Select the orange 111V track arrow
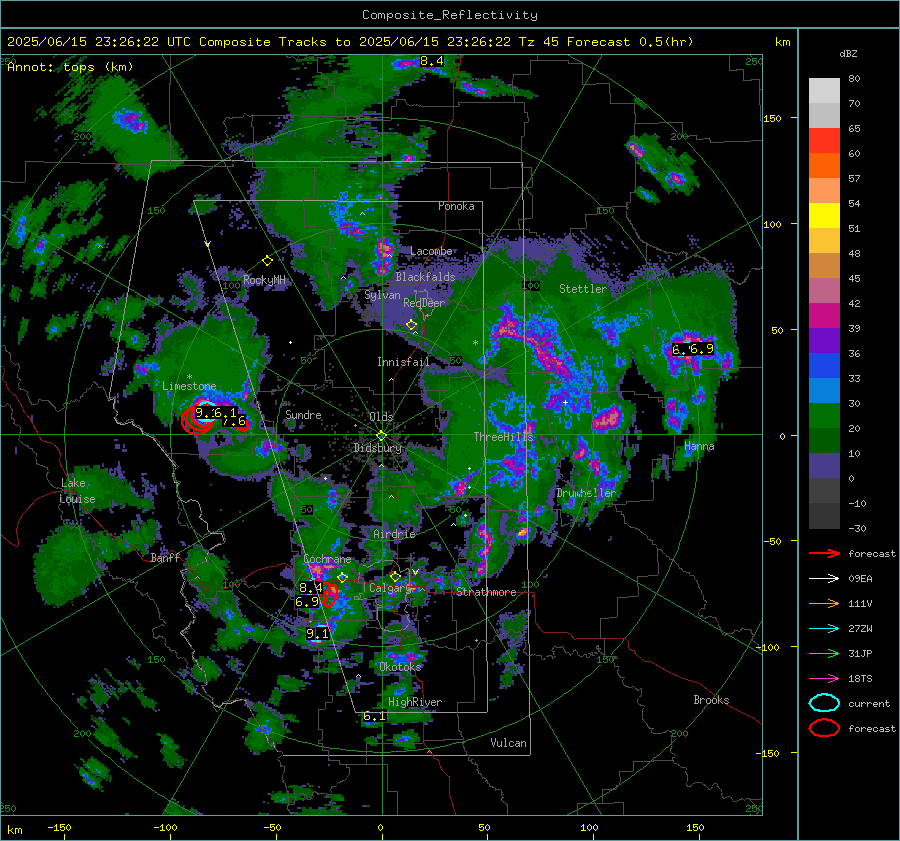 point(824,603)
